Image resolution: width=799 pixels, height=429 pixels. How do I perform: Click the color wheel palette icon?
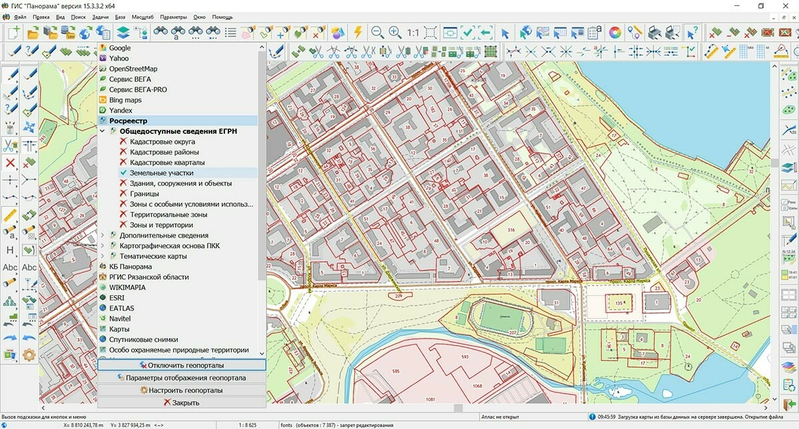coord(615,32)
